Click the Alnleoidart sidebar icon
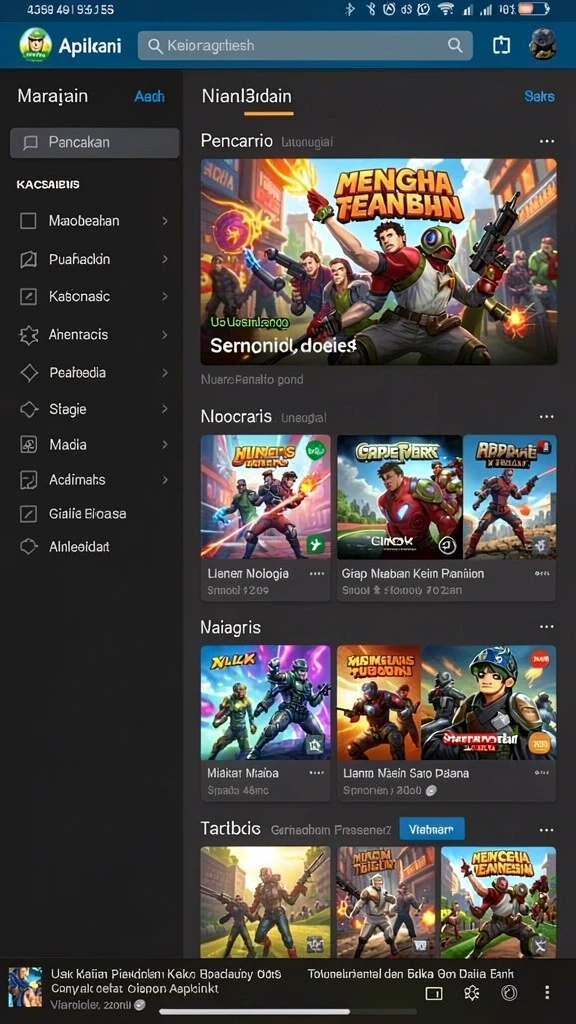This screenshot has height=1024, width=576. pyautogui.click(x=29, y=547)
